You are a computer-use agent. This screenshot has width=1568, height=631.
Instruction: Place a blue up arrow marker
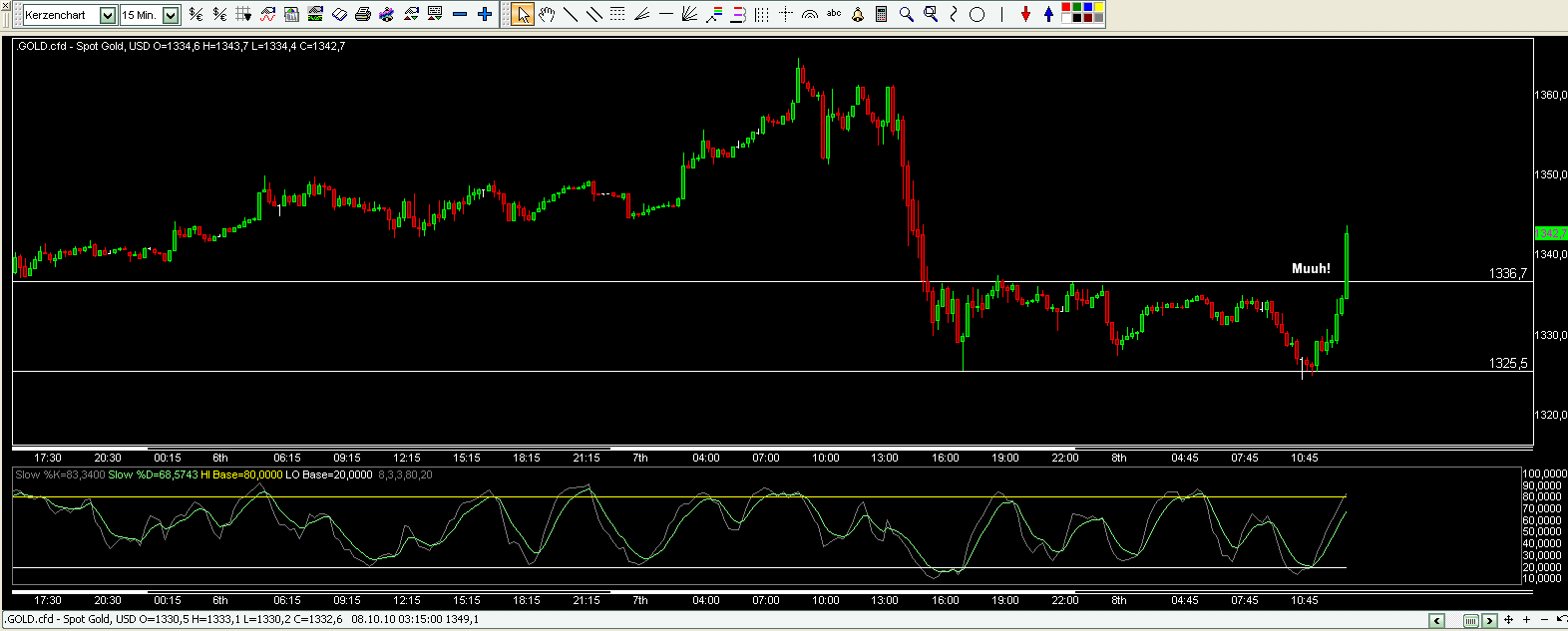(x=1048, y=14)
